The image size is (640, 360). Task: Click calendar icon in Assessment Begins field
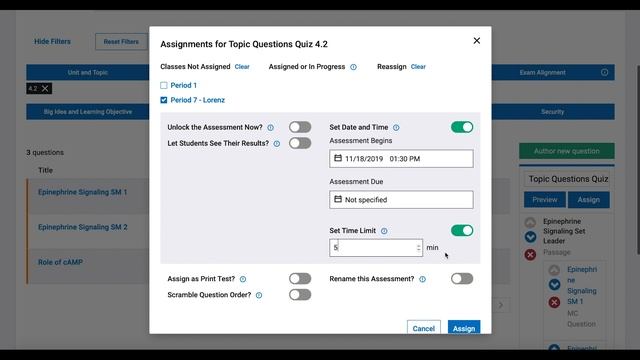338,158
